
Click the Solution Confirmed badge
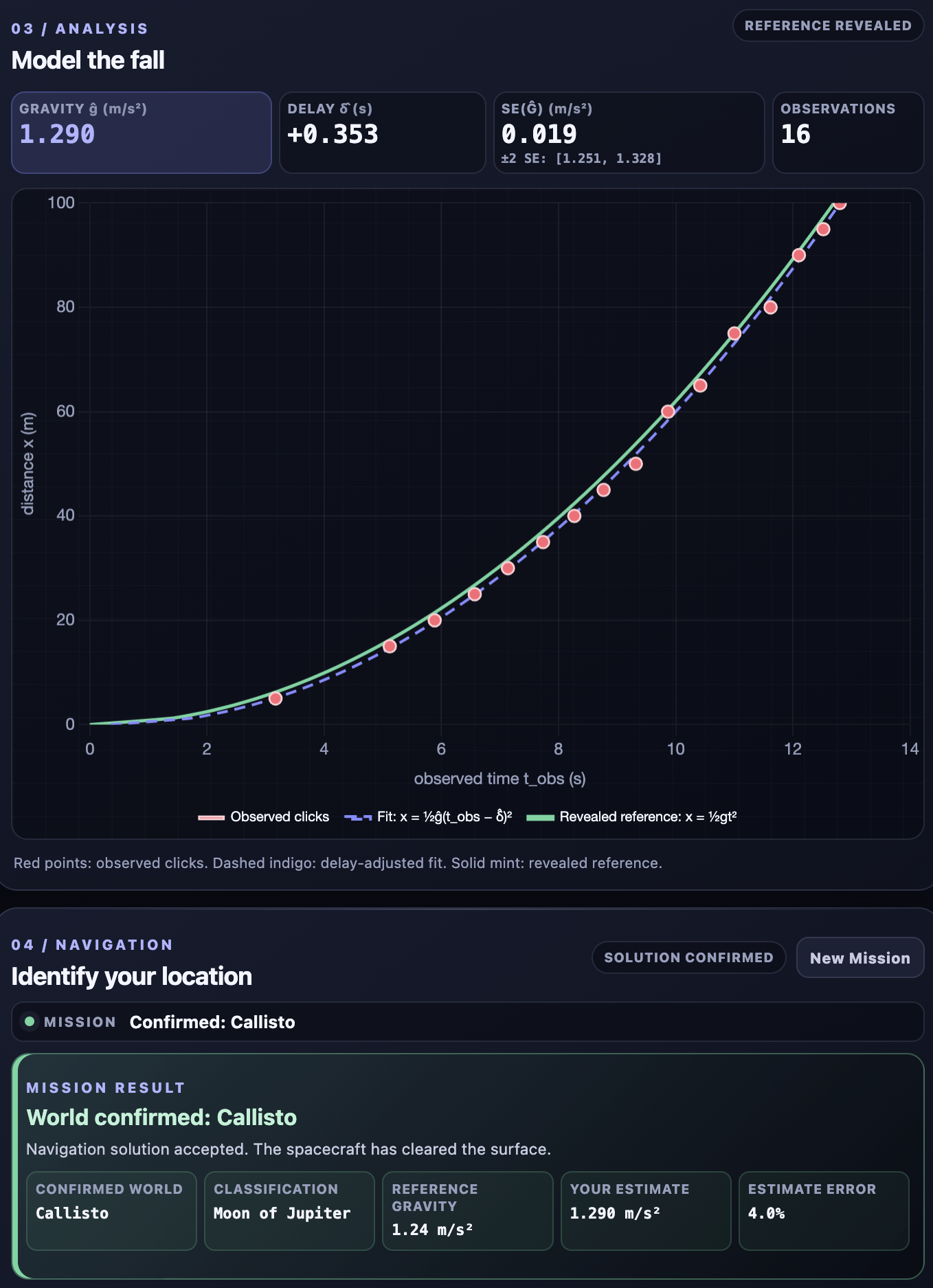point(688,957)
